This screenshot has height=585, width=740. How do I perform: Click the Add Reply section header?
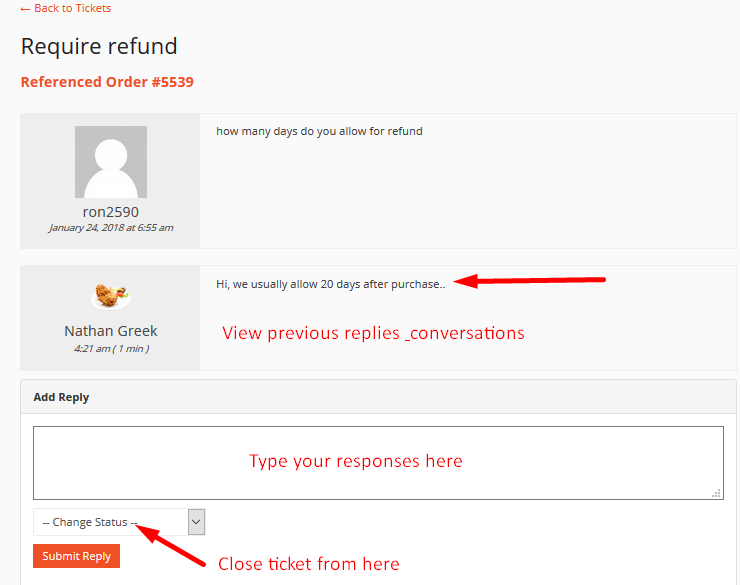pos(61,397)
